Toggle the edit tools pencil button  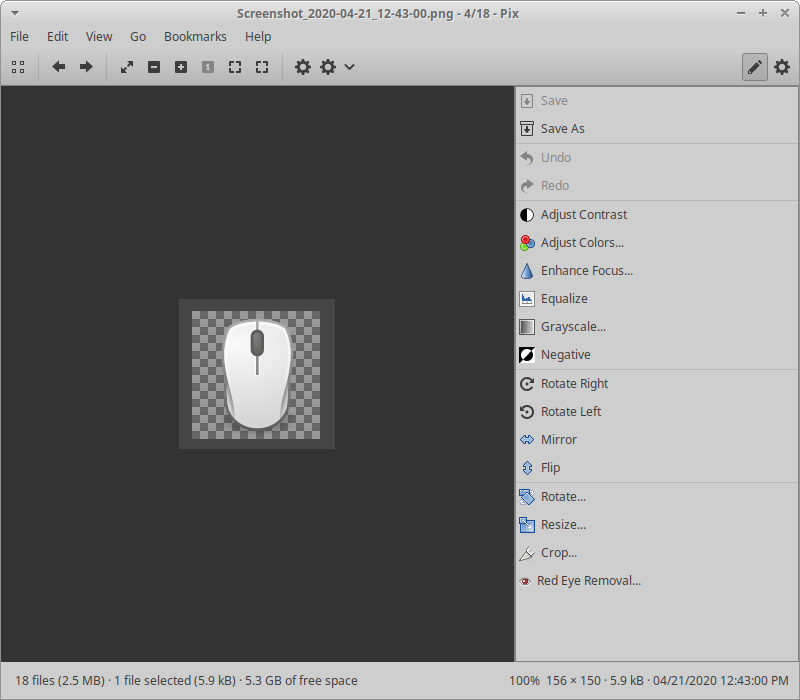coord(755,67)
